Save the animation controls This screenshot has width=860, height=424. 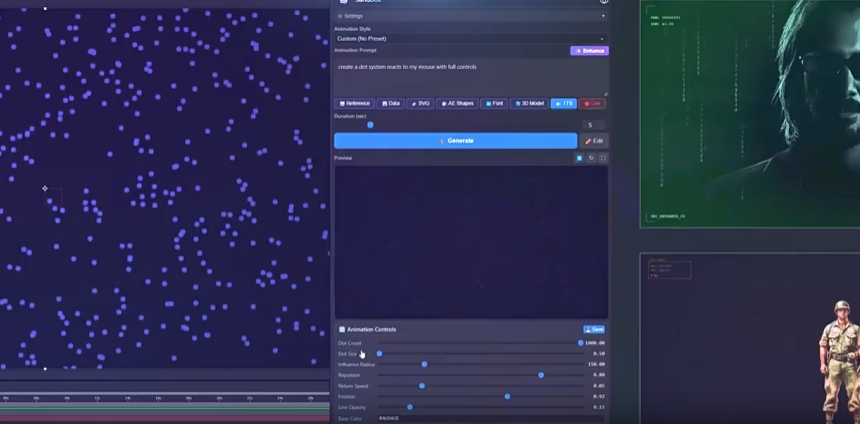point(594,329)
